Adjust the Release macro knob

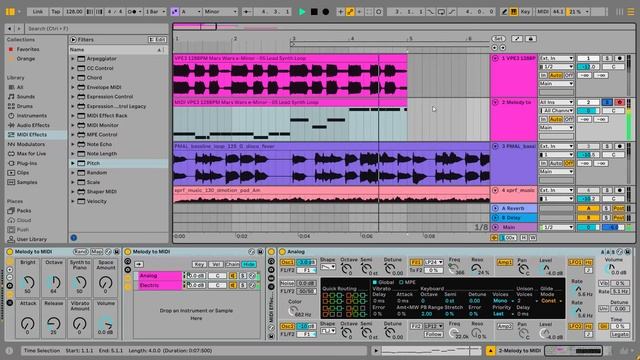coord(53,324)
